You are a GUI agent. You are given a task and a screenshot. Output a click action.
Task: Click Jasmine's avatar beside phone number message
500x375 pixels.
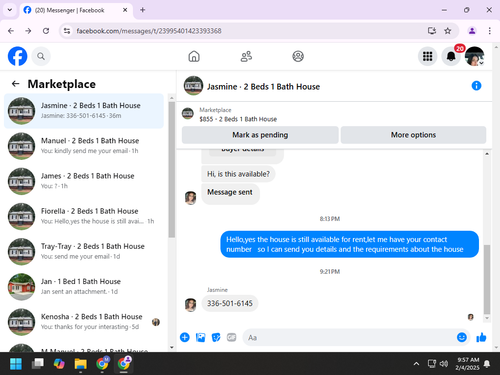pyautogui.click(x=191, y=305)
